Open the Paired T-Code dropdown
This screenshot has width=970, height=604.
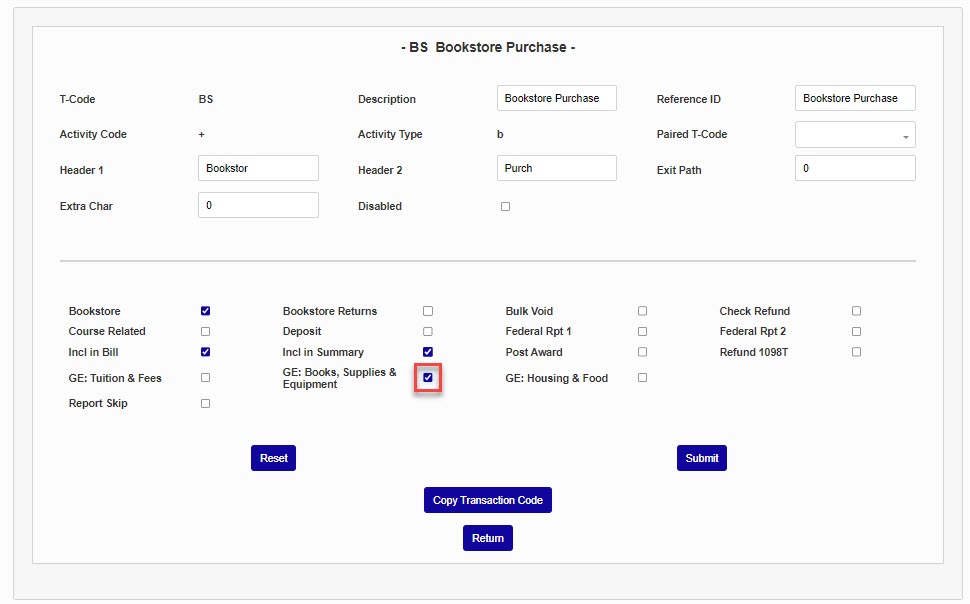coord(855,135)
